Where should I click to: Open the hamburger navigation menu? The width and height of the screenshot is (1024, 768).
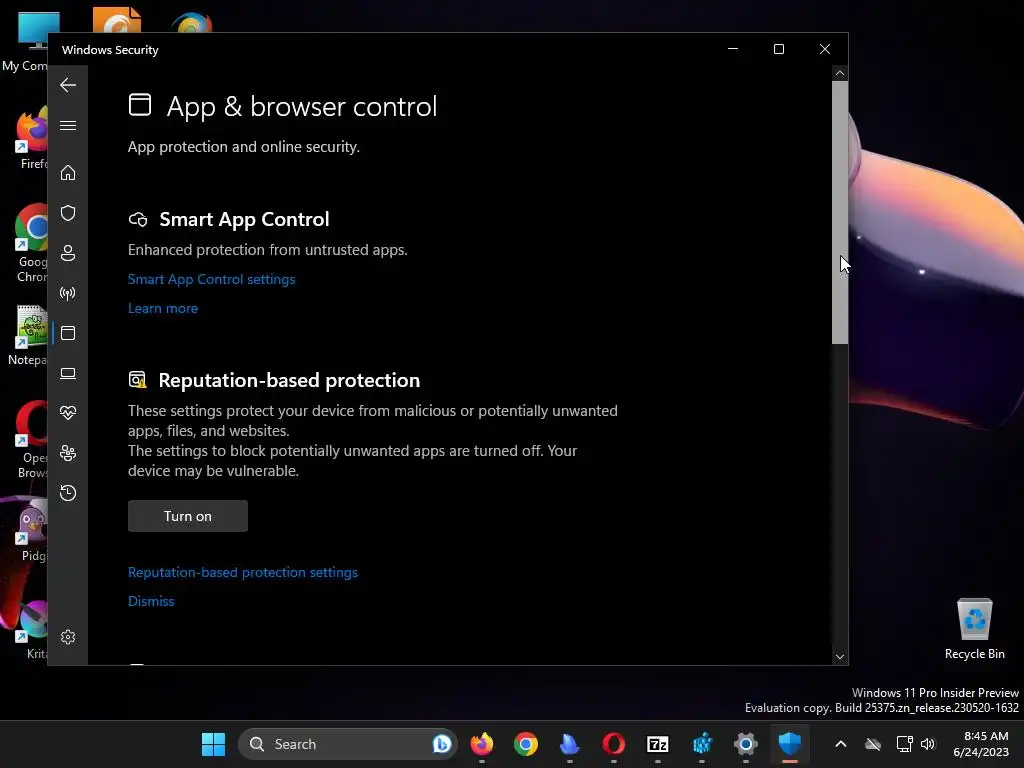point(68,125)
